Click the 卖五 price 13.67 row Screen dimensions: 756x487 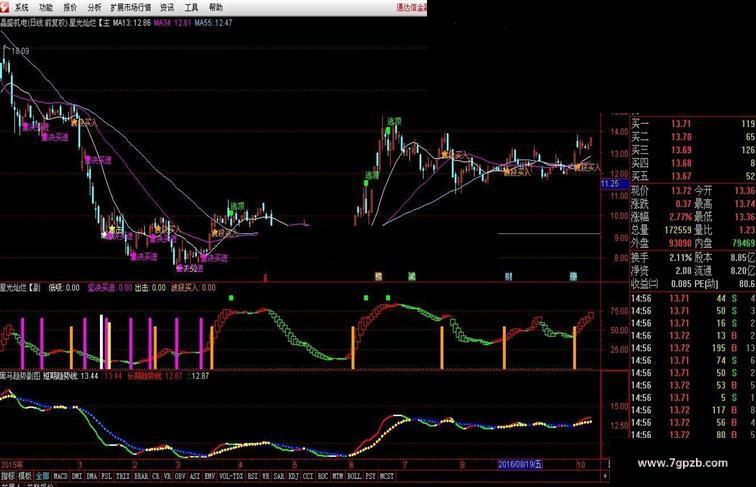pos(681,176)
